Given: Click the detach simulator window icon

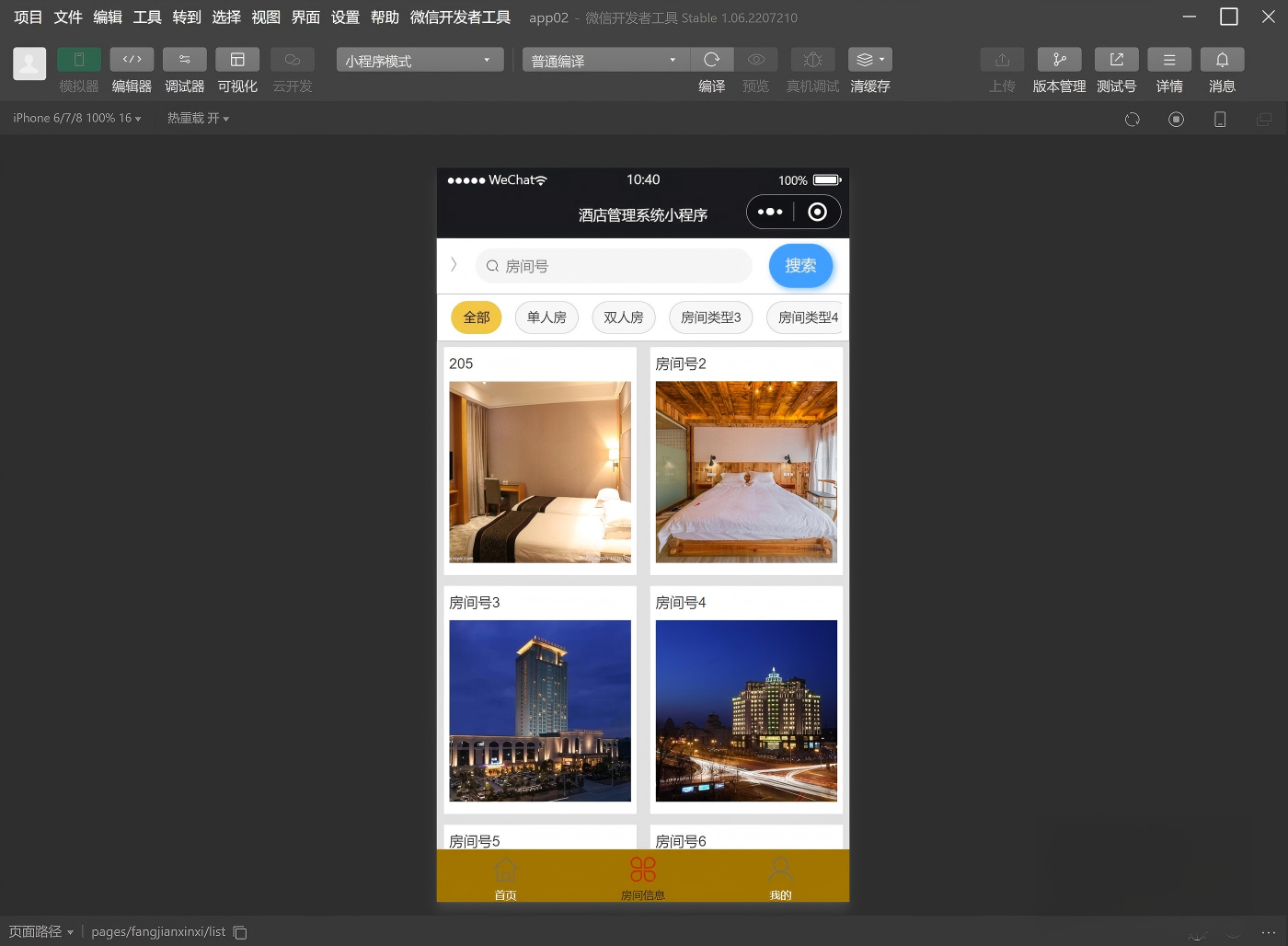Looking at the screenshot, I should click(1264, 120).
